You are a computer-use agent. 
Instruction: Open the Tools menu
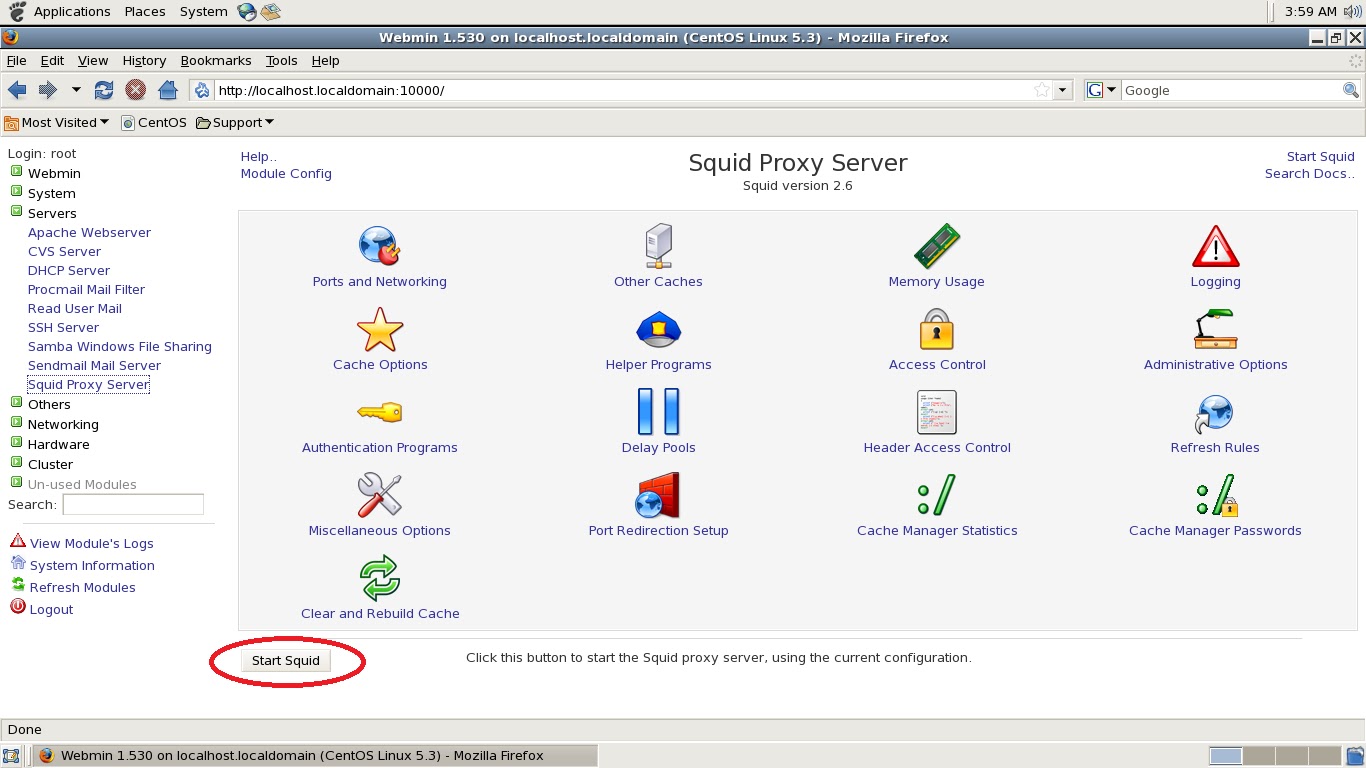282,61
